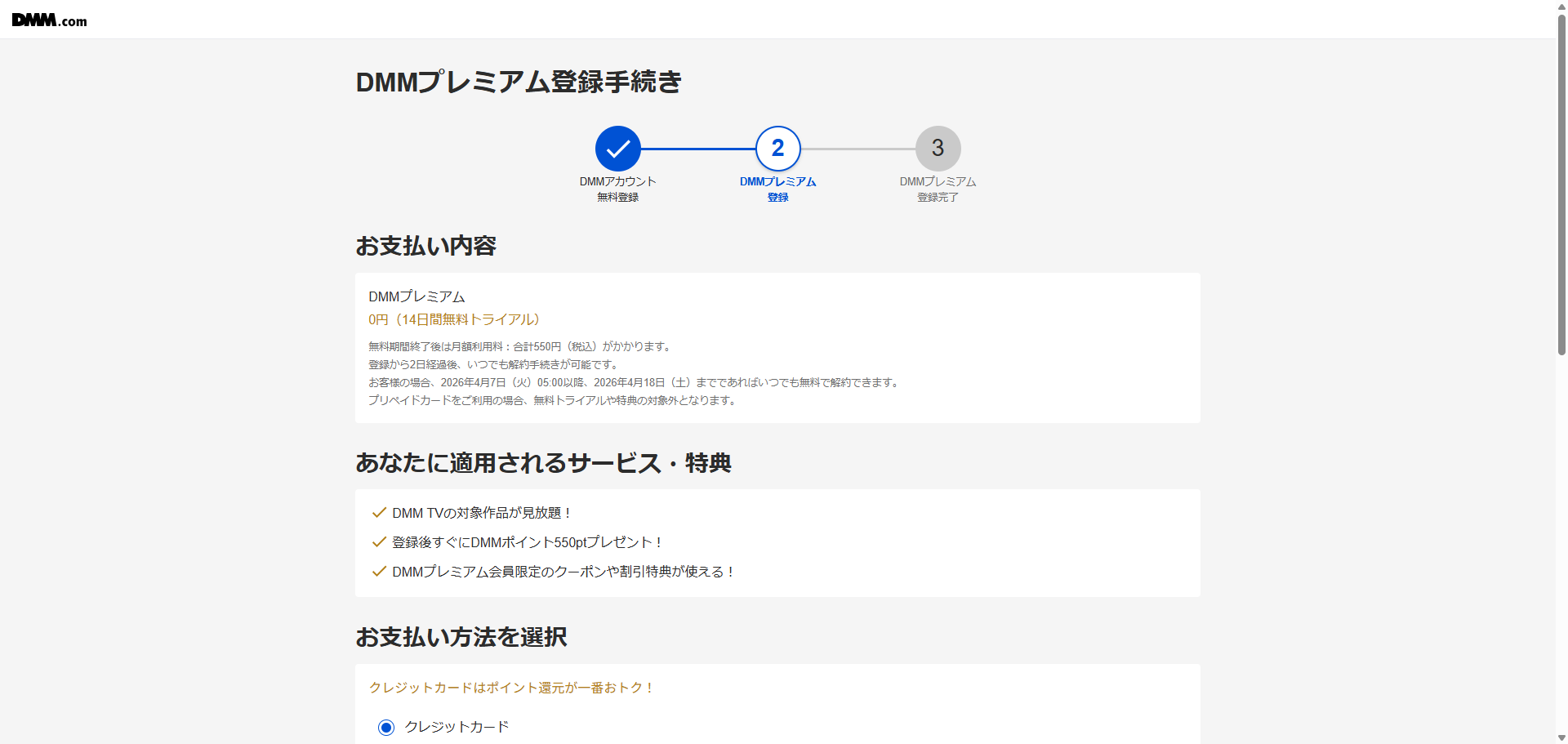Click the クレジットカード payment label

(457, 727)
